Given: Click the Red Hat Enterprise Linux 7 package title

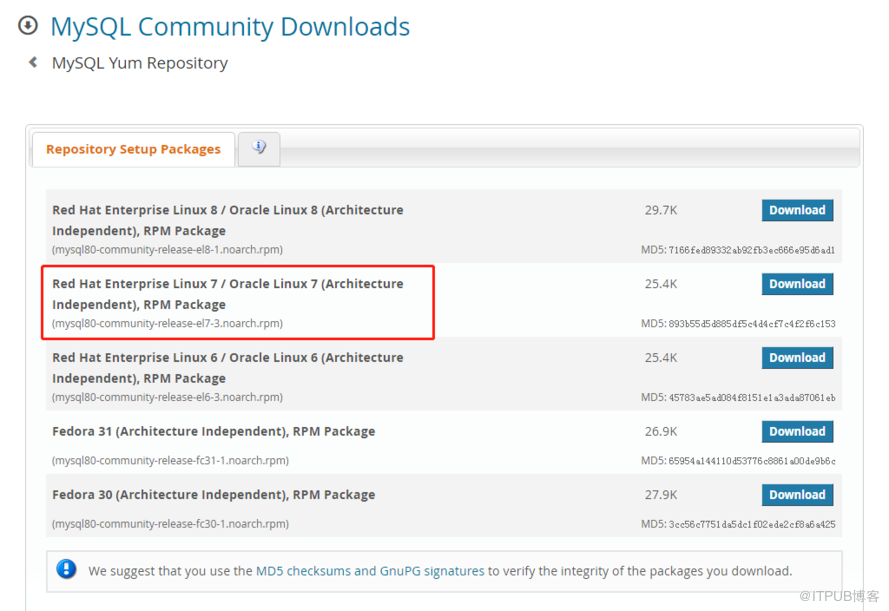Looking at the screenshot, I should [x=228, y=294].
